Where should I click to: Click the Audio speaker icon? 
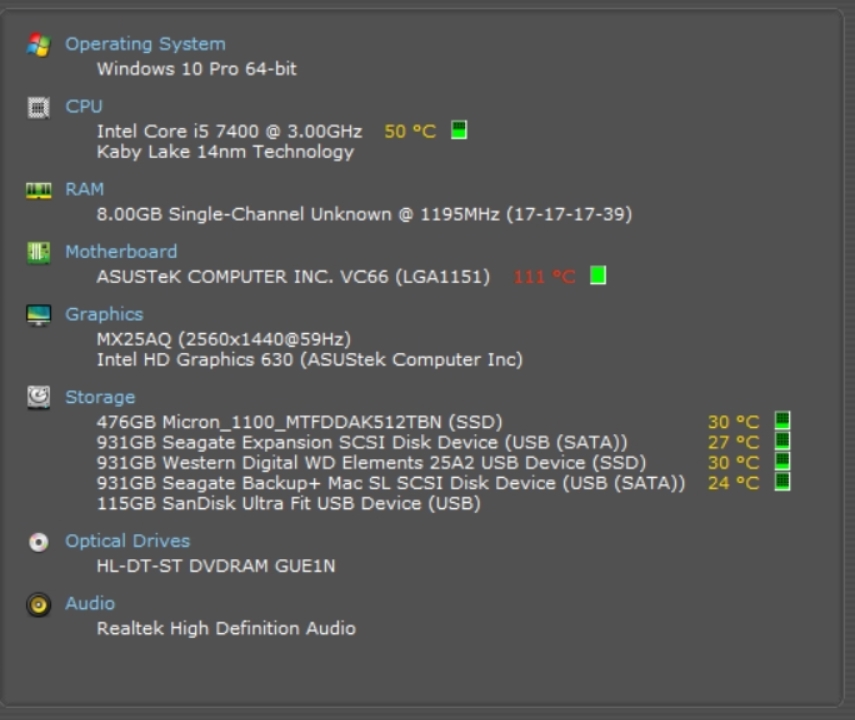38,604
